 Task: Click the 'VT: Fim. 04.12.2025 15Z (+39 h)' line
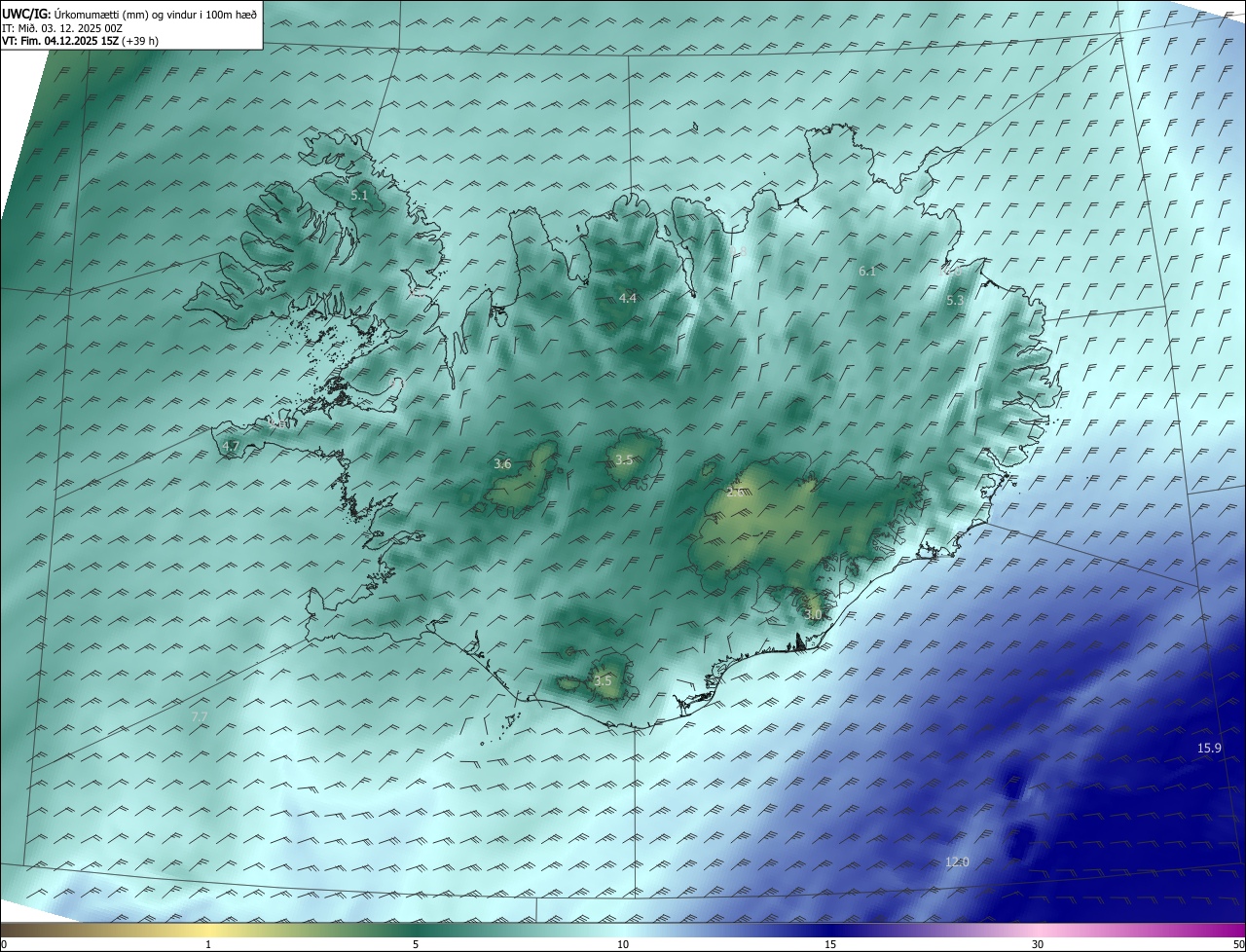80,41
